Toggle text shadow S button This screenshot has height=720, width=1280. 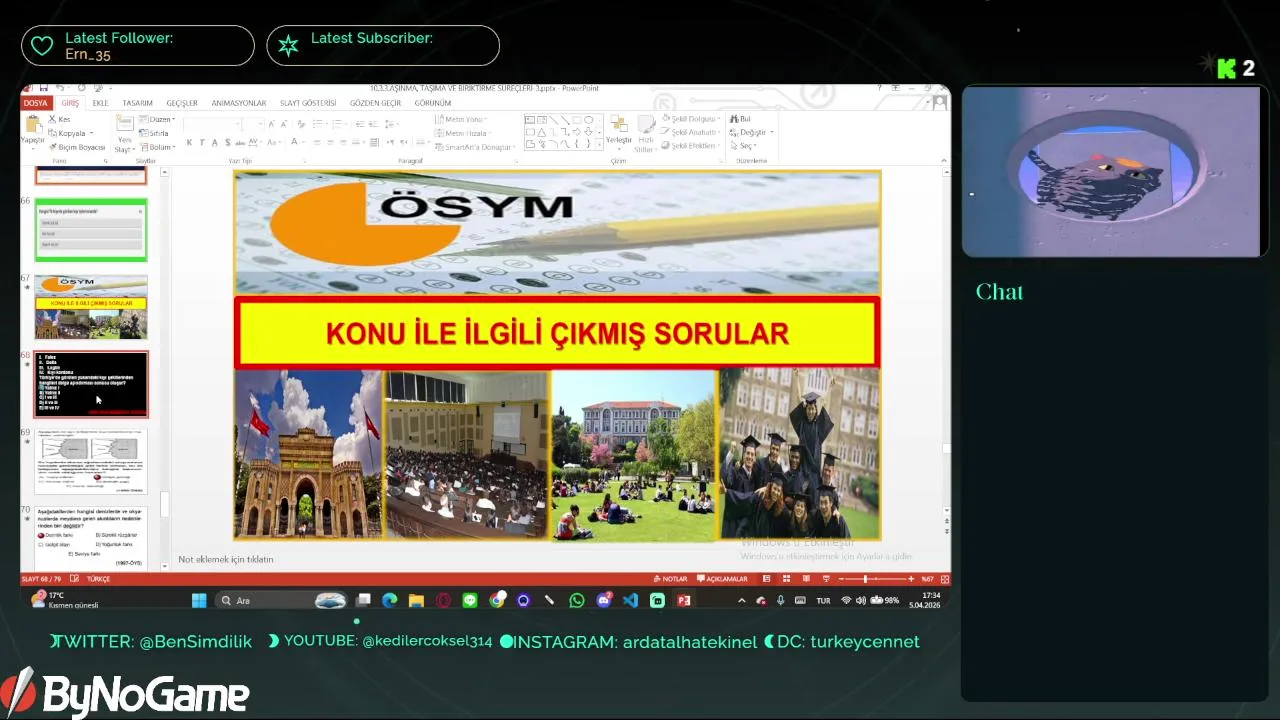(x=228, y=143)
